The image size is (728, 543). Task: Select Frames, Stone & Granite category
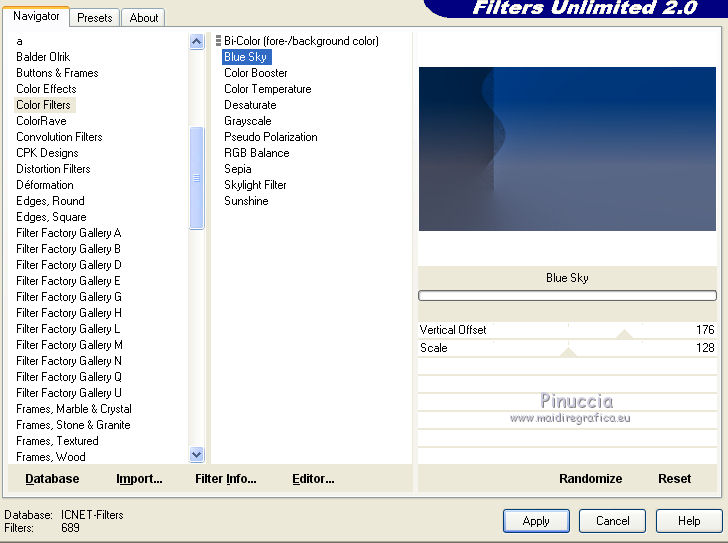(73, 425)
